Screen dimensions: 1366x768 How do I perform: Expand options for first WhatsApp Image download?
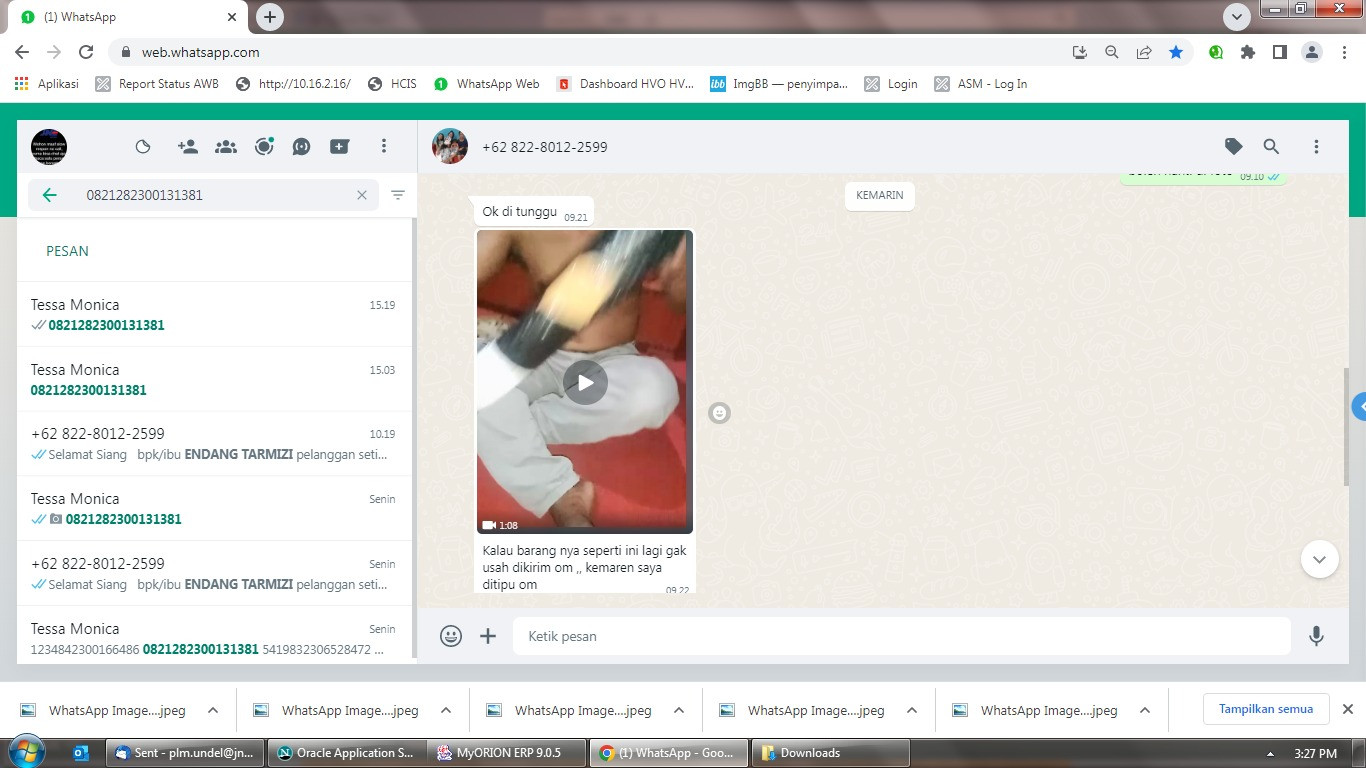[213, 710]
